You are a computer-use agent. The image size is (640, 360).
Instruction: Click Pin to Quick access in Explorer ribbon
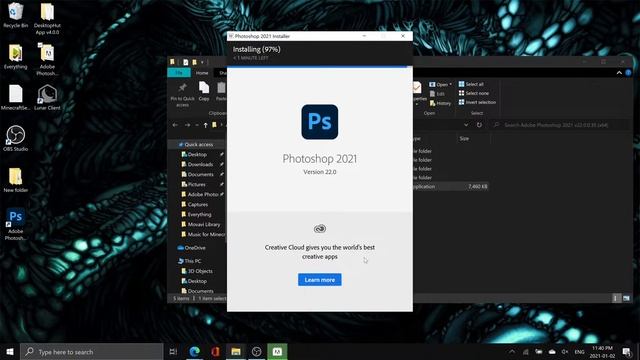coord(182,95)
